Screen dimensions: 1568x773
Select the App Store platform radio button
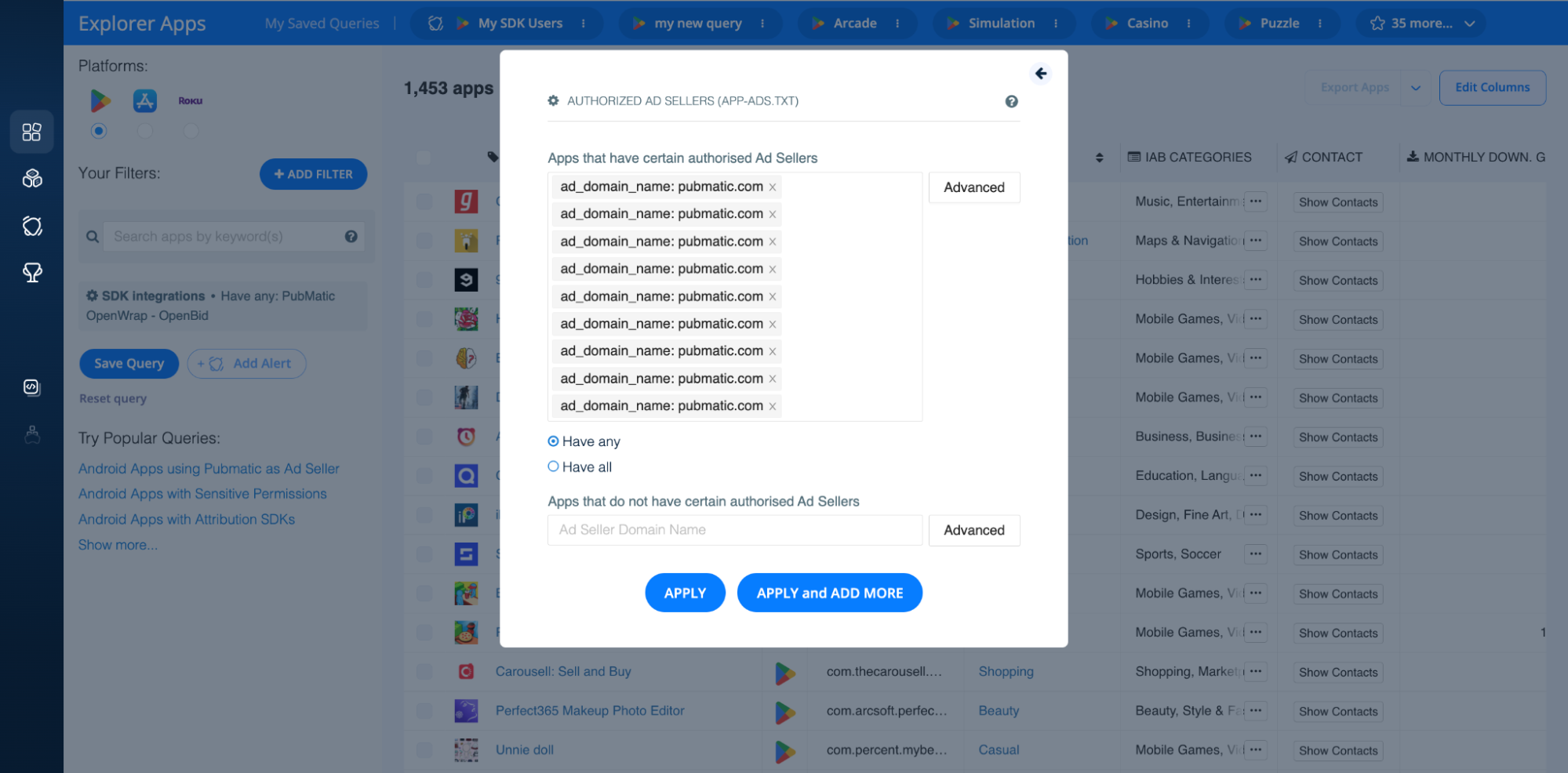[x=144, y=131]
